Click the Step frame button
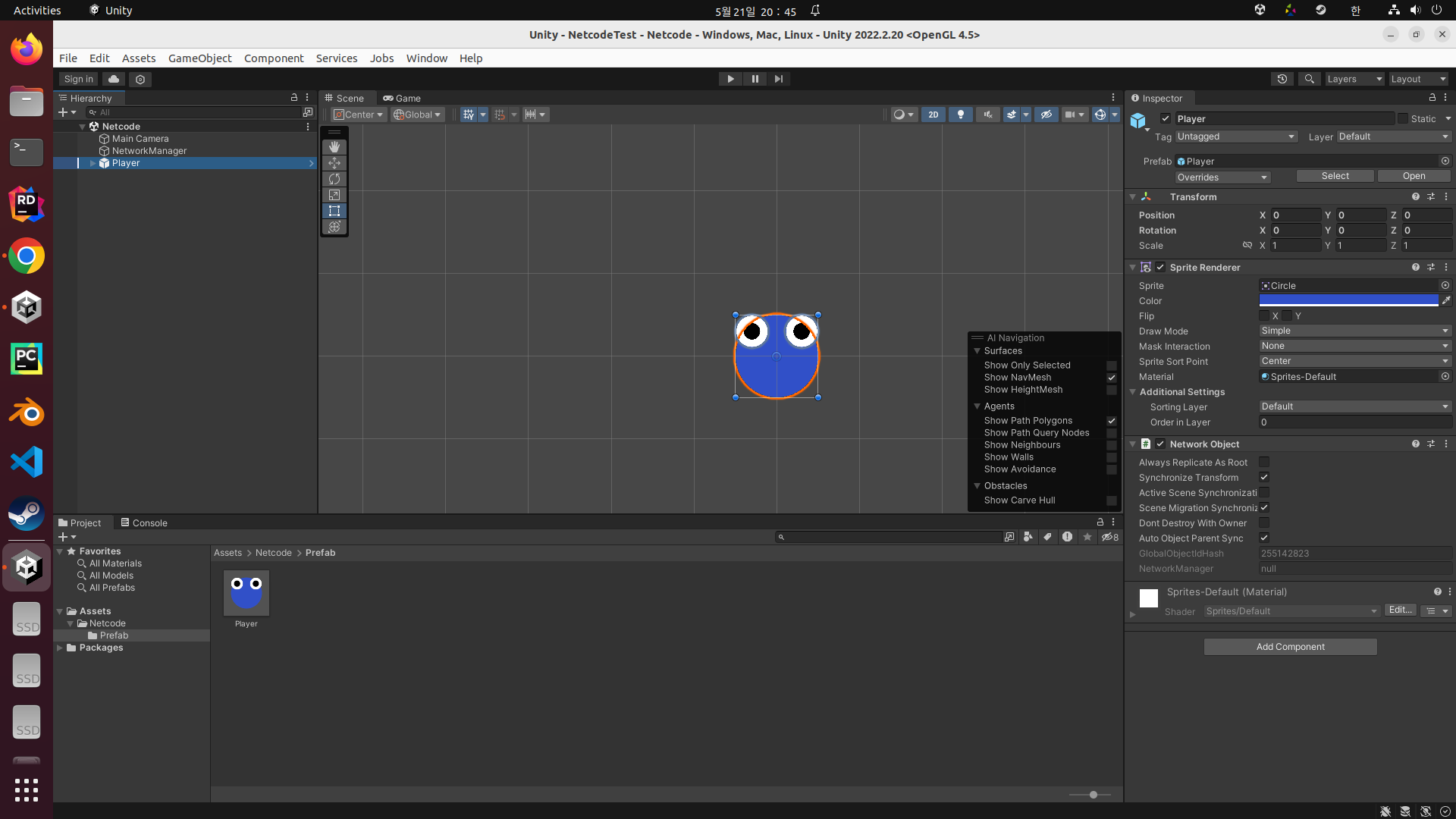The width and height of the screenshot is (1456, 819). [x=779, y=79]
